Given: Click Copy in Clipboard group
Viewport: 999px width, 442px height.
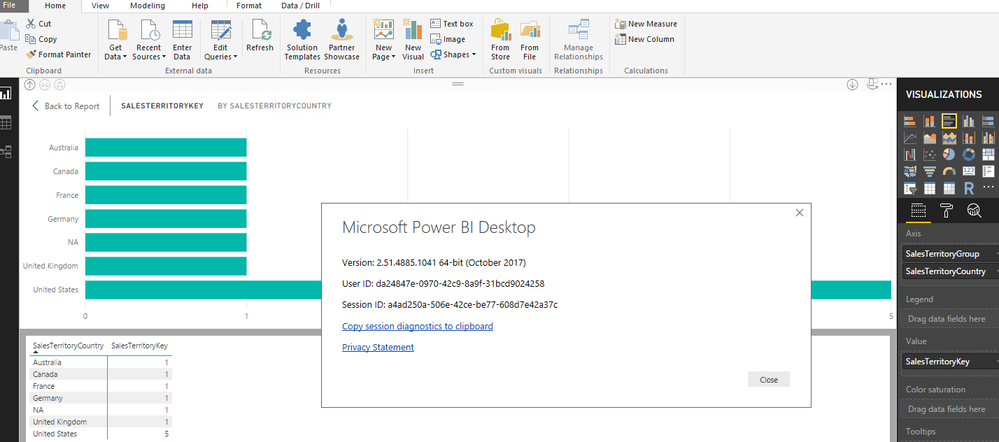Looking at the screenshot, I should click(x=41, y=39).
